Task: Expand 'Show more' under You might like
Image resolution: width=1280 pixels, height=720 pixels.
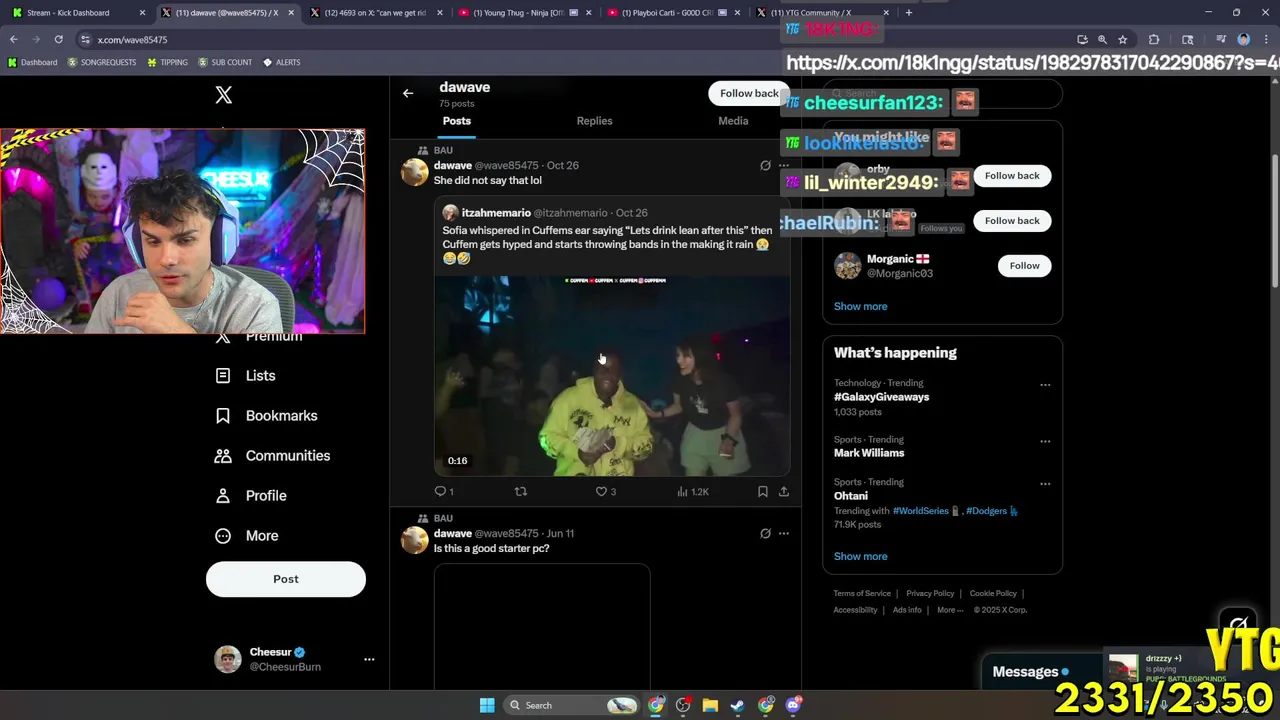Action: 860,306
